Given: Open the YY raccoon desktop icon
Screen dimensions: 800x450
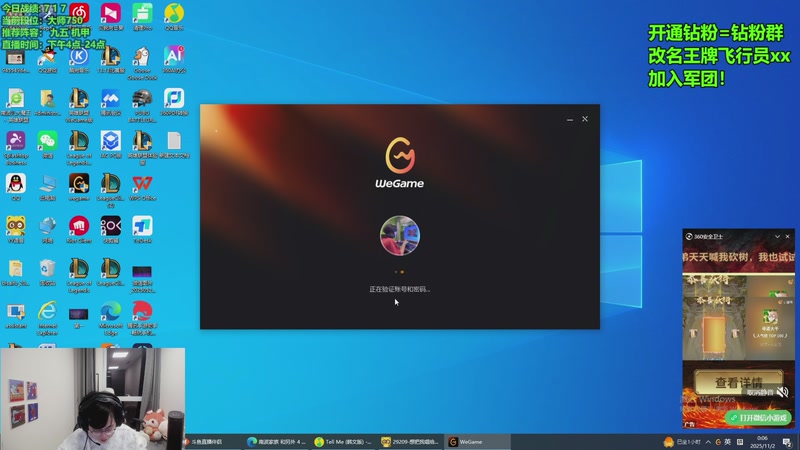Looking at the screenshot, I should tap(16, 226).
